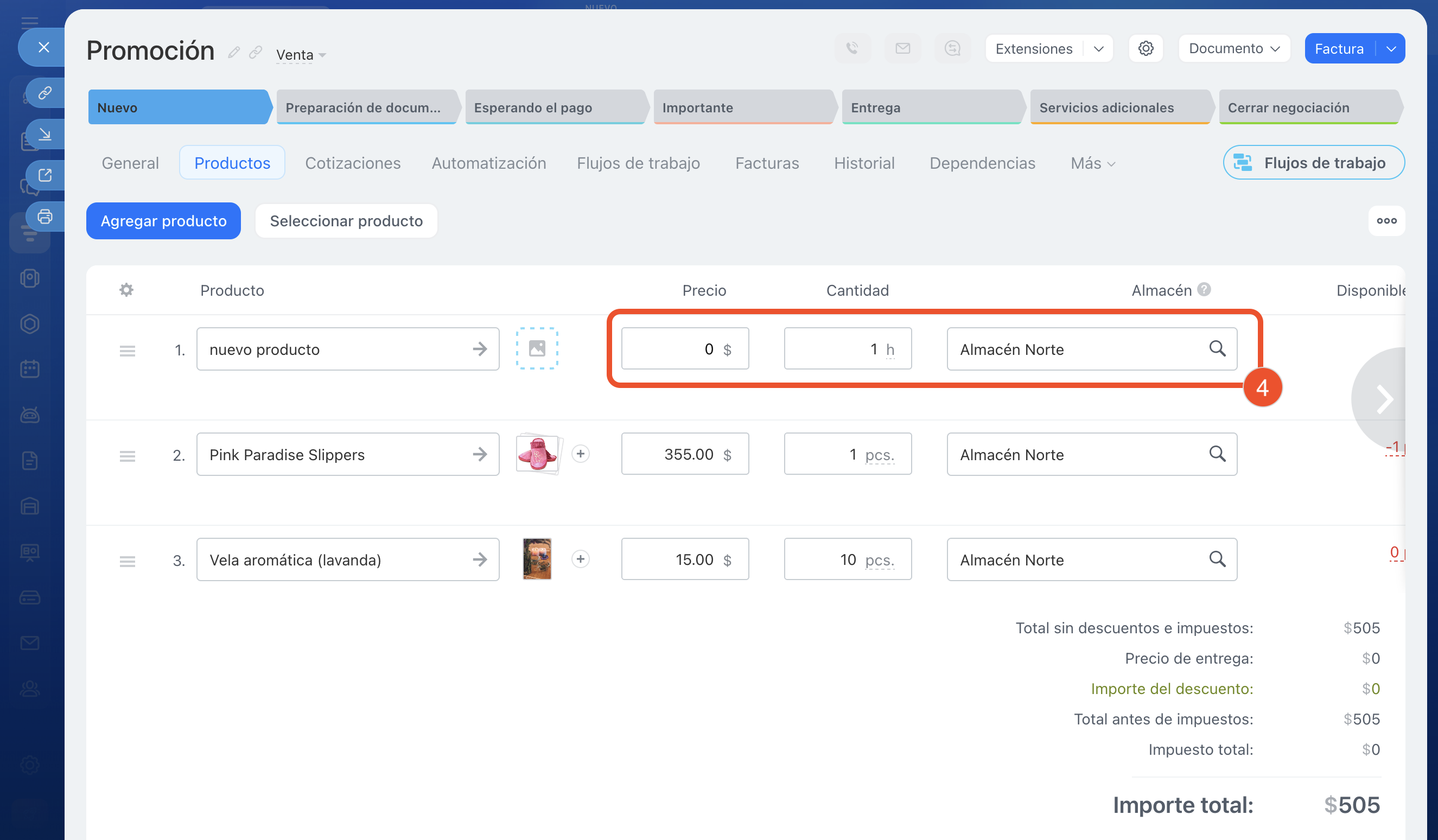Open the deal settings gear icon
Image resolution: width=1438 pixels, height=840 pixels.
[x=1146, y=48]
